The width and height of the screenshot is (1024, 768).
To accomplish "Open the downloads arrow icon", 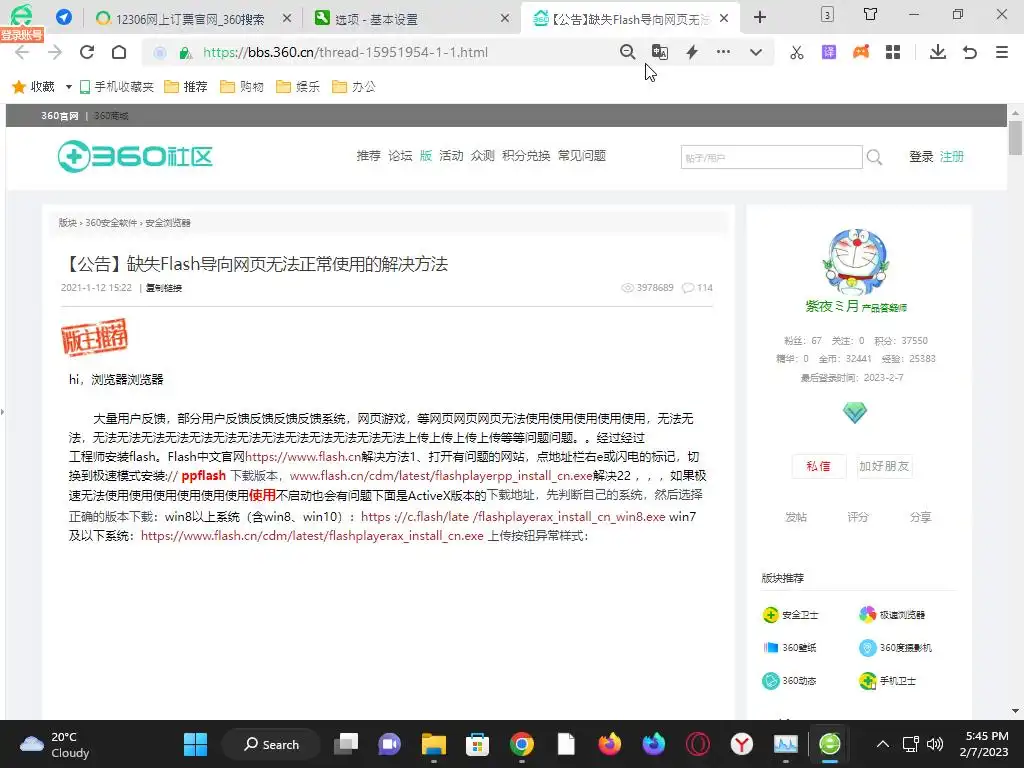I will coord(938,52).
